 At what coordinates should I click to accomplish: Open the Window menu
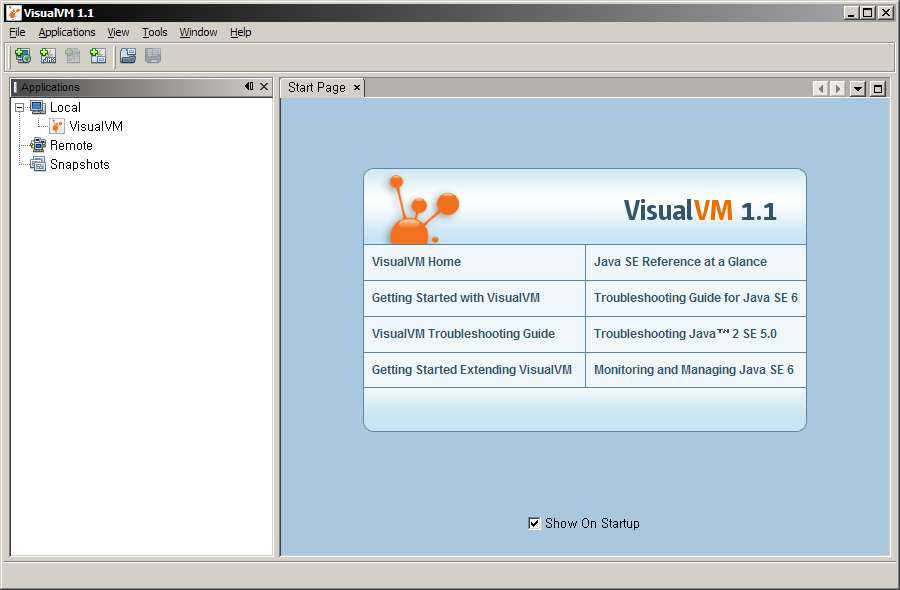pos(198,32)
